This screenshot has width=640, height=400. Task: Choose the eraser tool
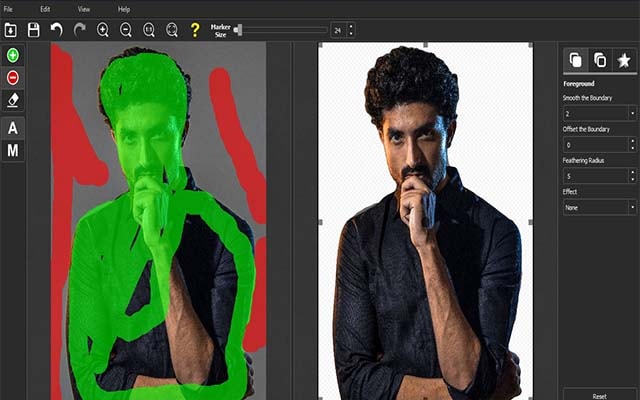pos(13,100)
